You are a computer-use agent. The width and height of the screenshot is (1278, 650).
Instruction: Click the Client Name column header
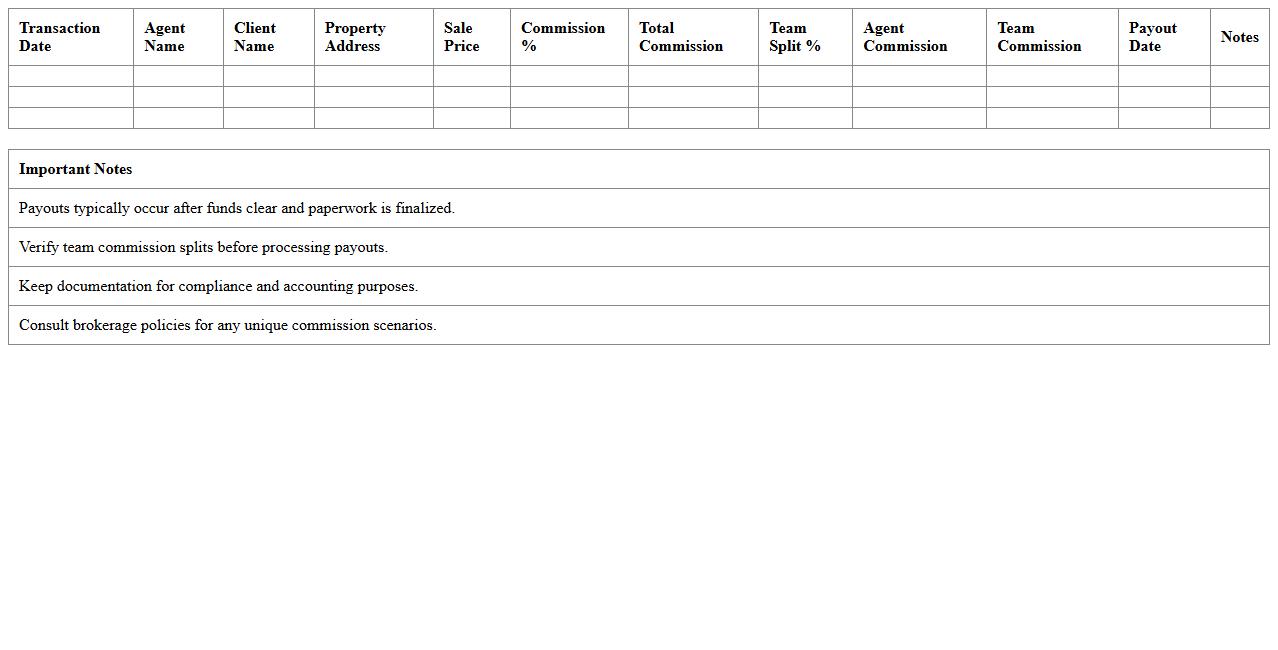pos(255,37)
